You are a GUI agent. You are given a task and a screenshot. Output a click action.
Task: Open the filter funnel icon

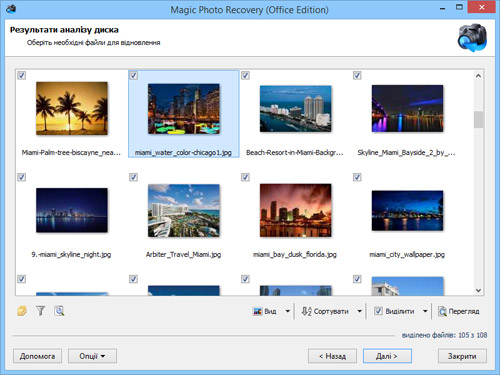[x=41, y=311]
